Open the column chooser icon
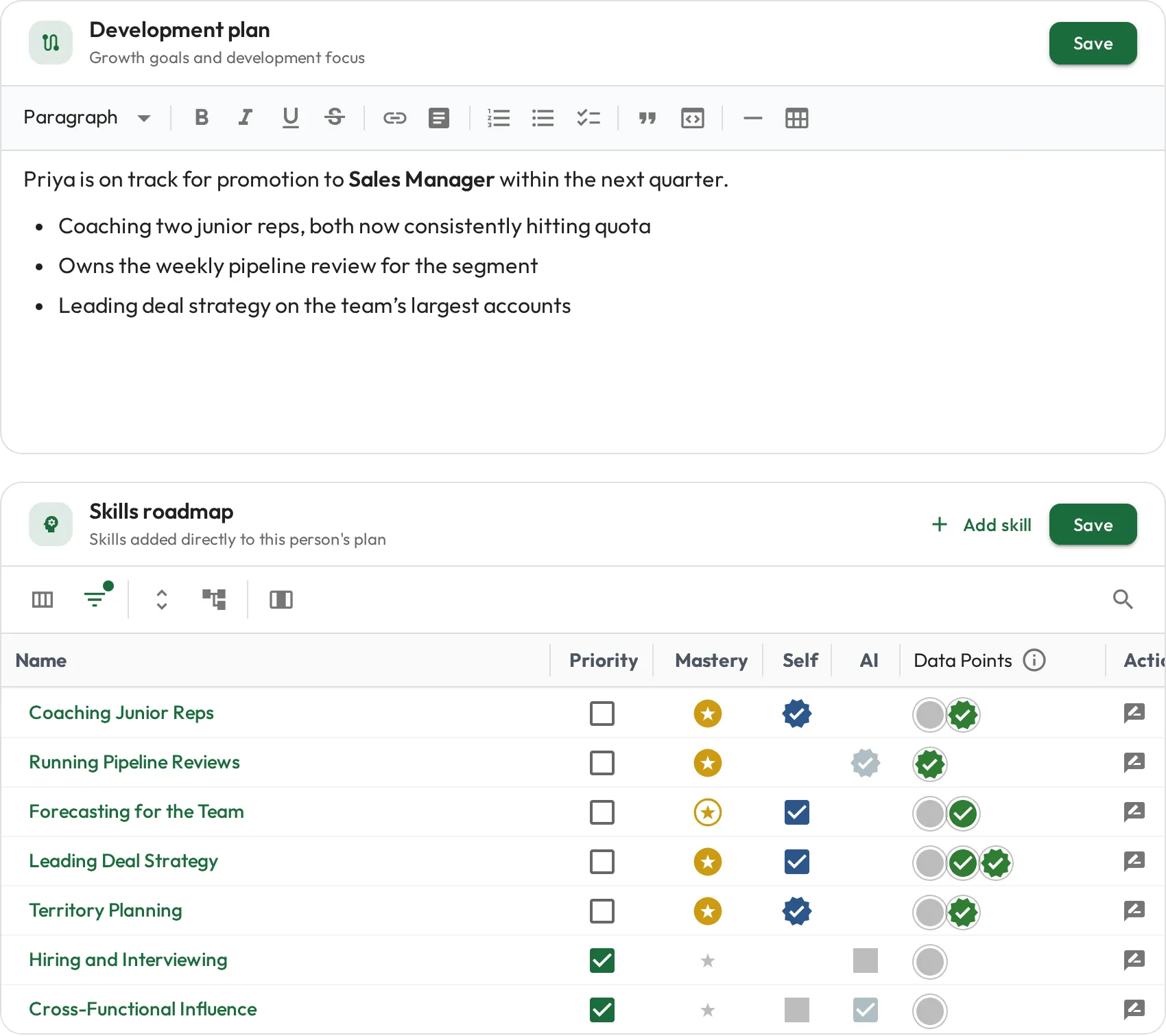Viewport: 1166px width, 1036px height. pyautogui.click(x=43, y=599)
